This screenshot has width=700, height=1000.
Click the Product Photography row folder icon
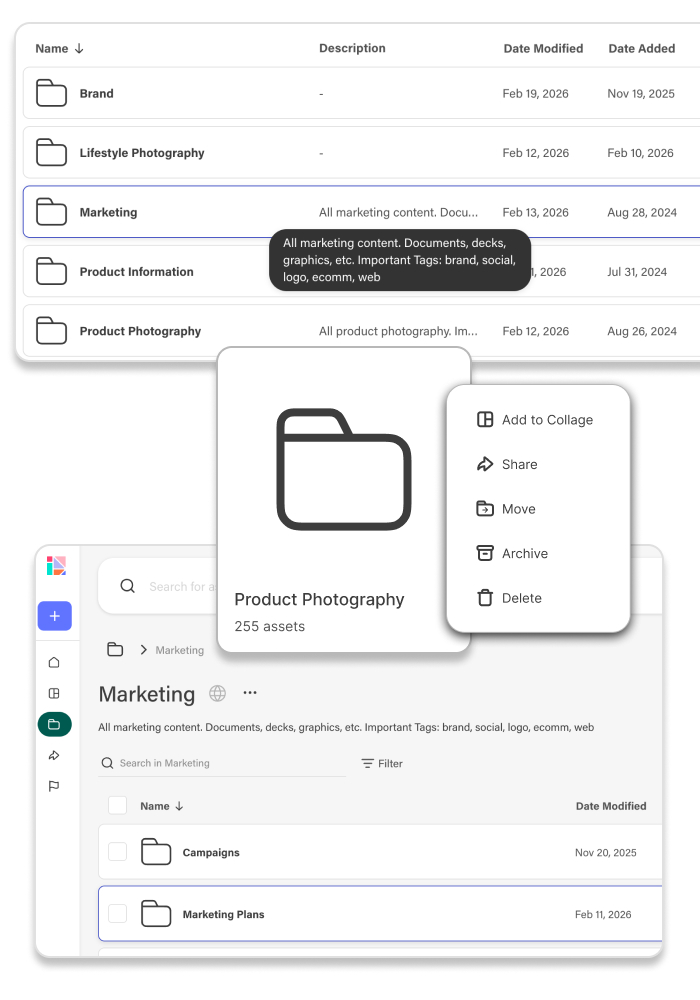pos(51,330)
